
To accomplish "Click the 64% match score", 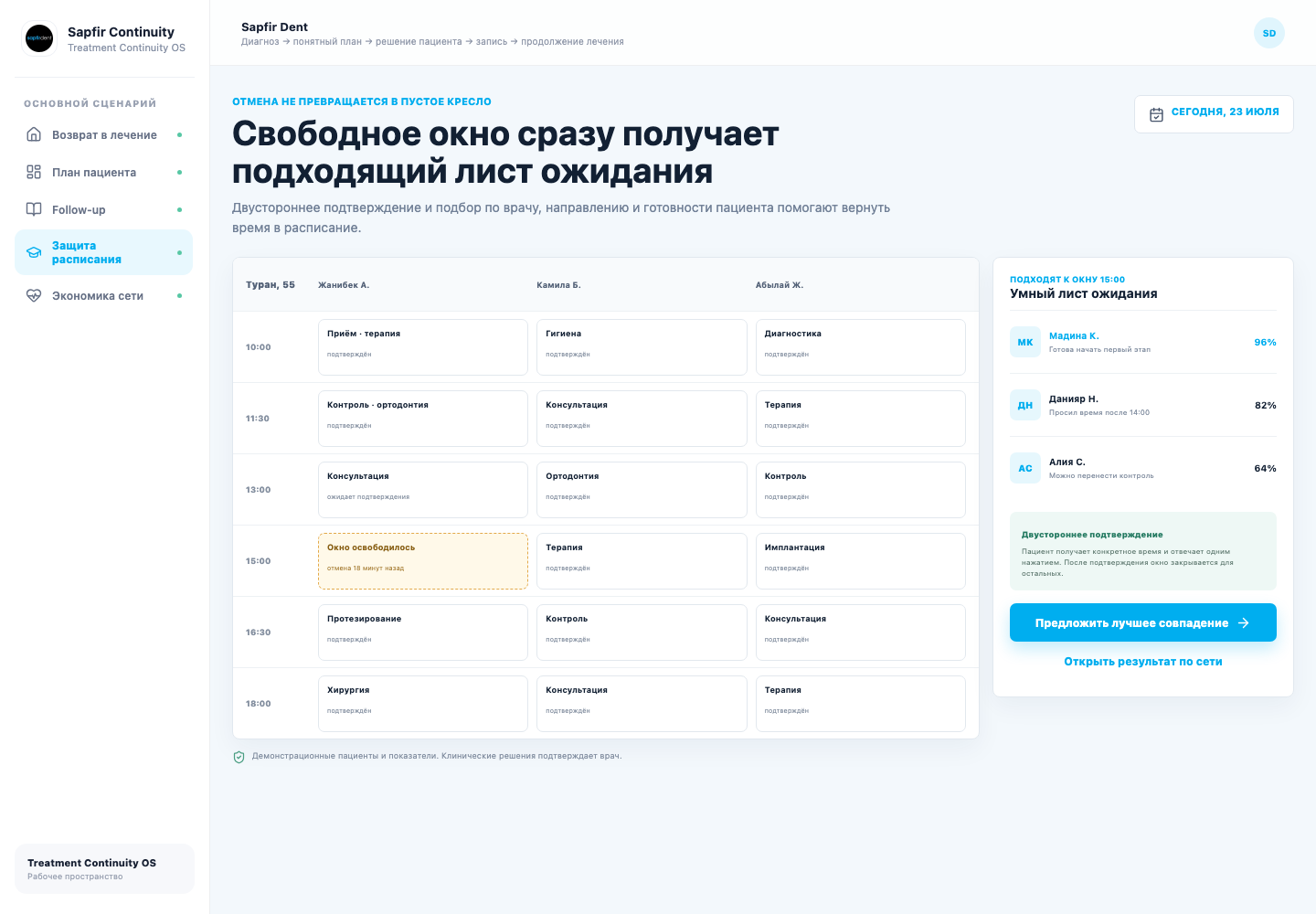I will coord(1265,468).
